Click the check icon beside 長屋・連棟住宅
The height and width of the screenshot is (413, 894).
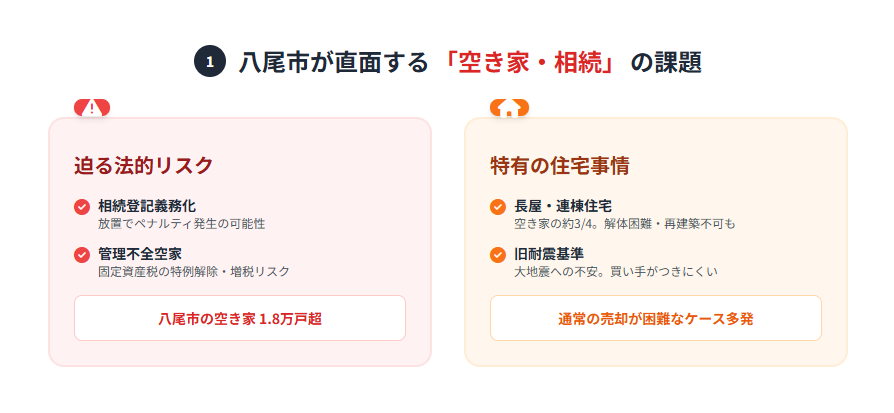(498, 207)
